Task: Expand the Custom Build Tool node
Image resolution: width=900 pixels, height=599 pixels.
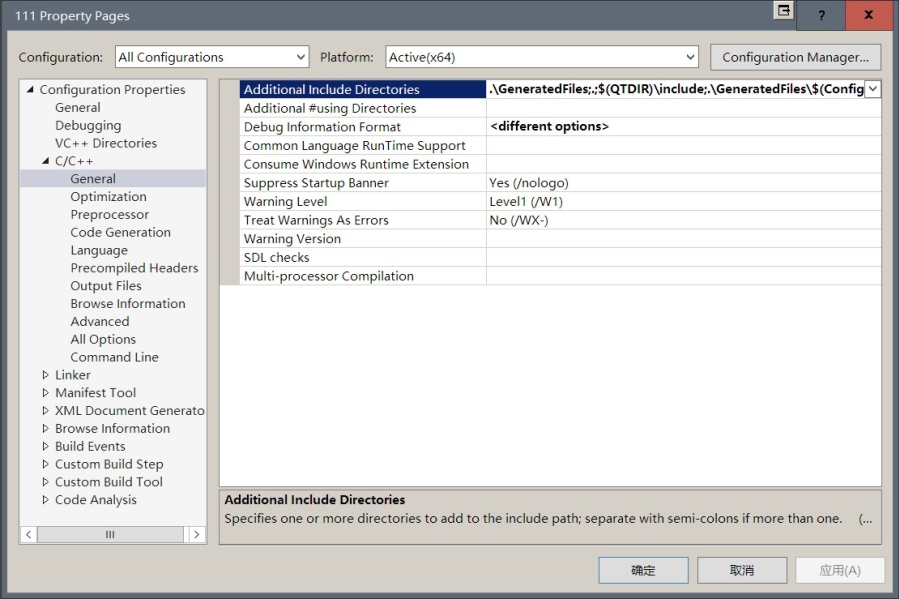Action: point(45,482)
